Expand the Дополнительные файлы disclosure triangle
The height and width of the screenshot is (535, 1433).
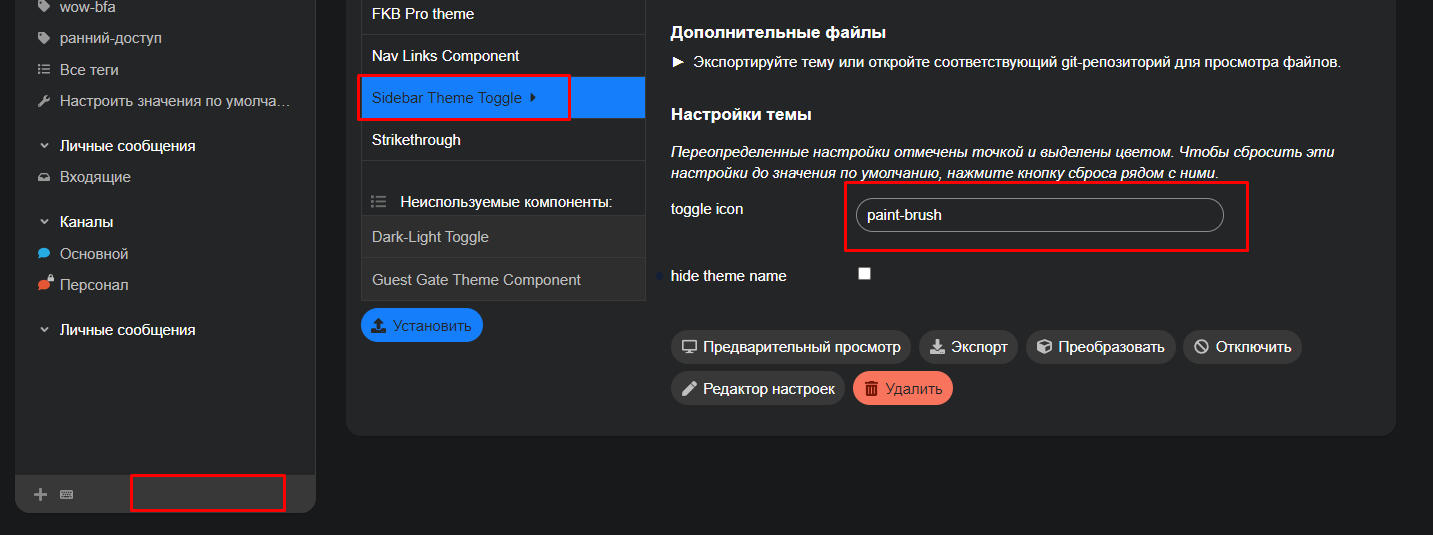(x=678, y=62)
